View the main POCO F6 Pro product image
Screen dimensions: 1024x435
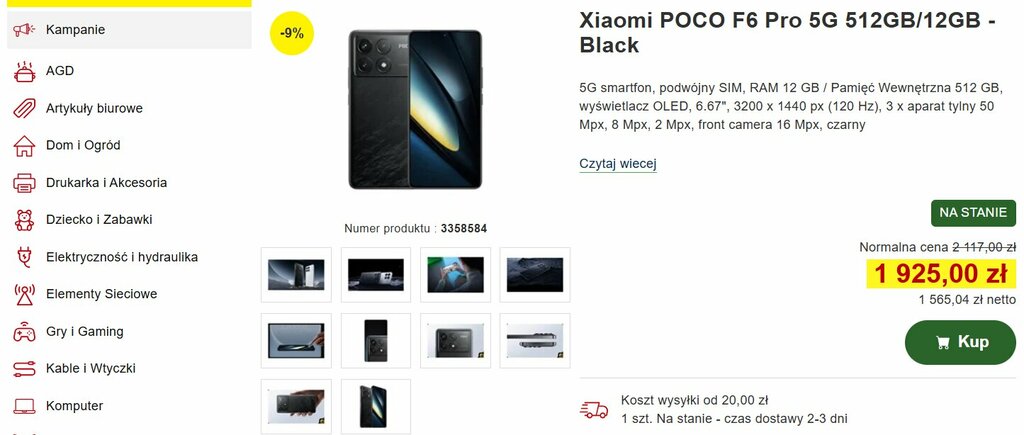click(415, 109)
